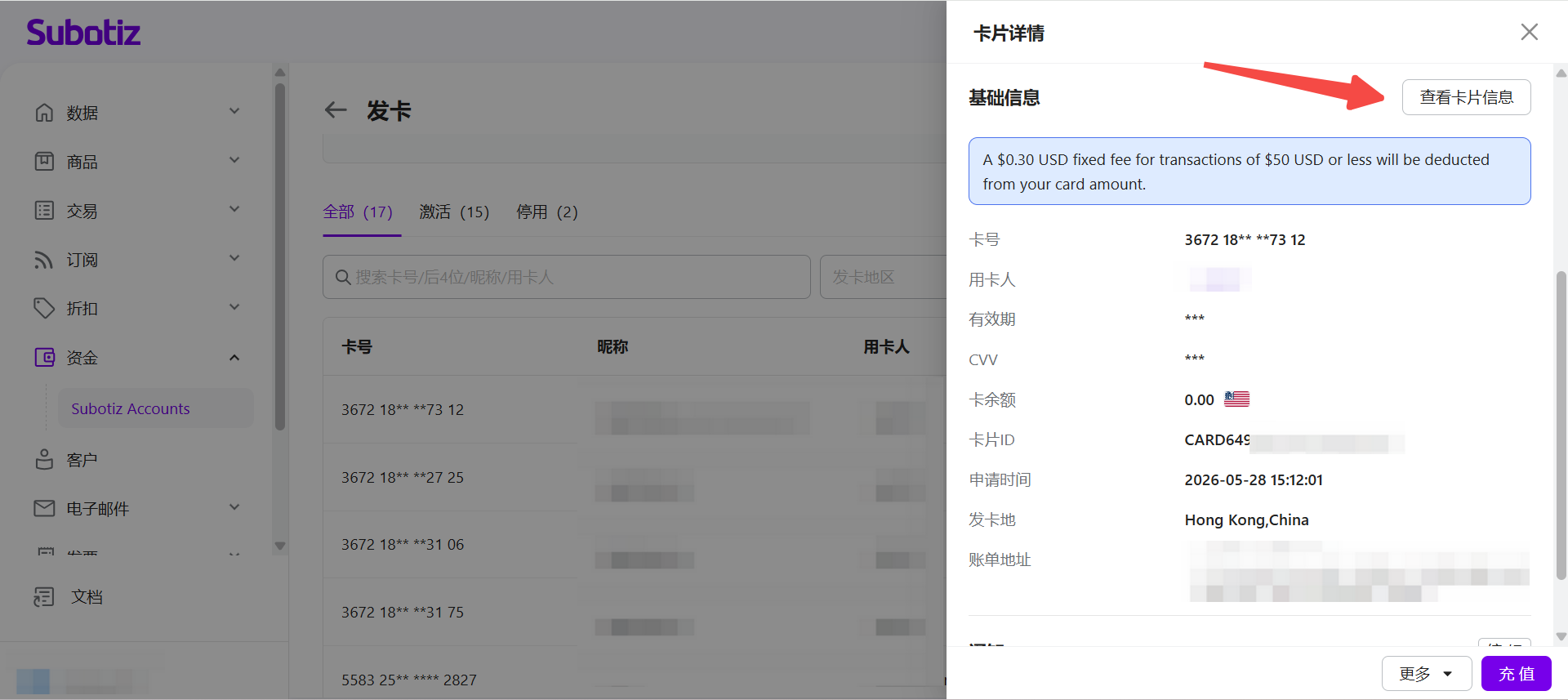
Task: Click the US flag beside card balance
Action: pos(1236,399)
